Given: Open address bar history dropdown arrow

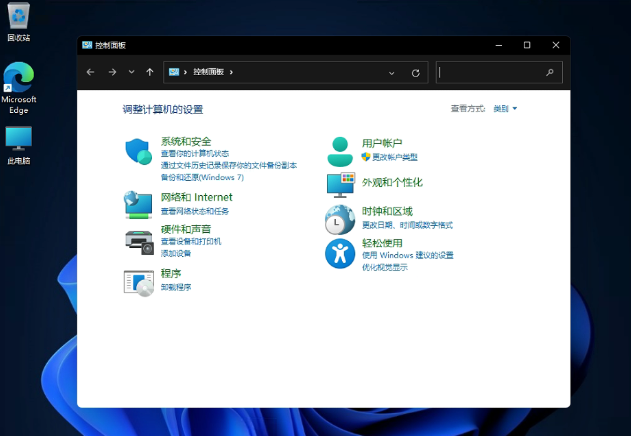Looking at the screenshot, I should coord(391,72).
